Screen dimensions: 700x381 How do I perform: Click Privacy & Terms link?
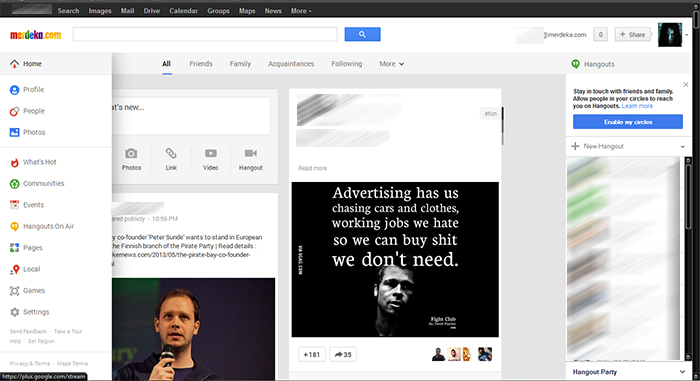point(30,364)
